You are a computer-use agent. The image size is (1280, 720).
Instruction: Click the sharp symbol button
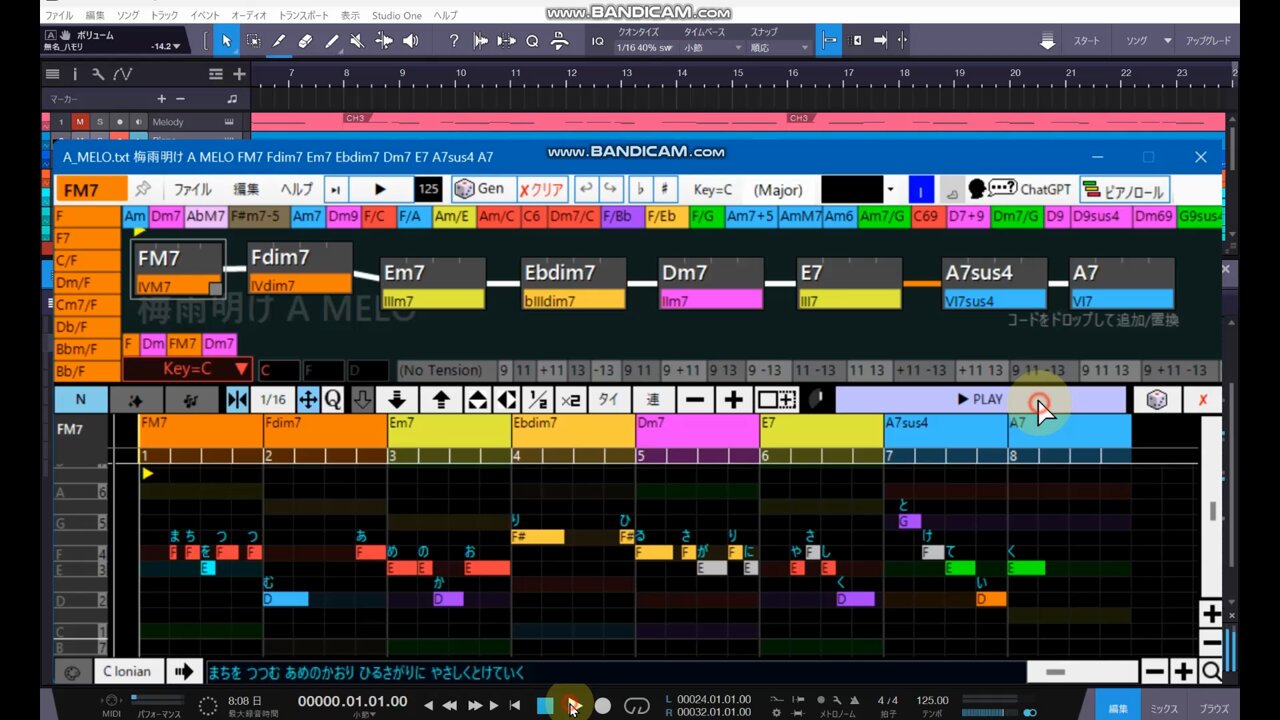click(x=665, y=189)
